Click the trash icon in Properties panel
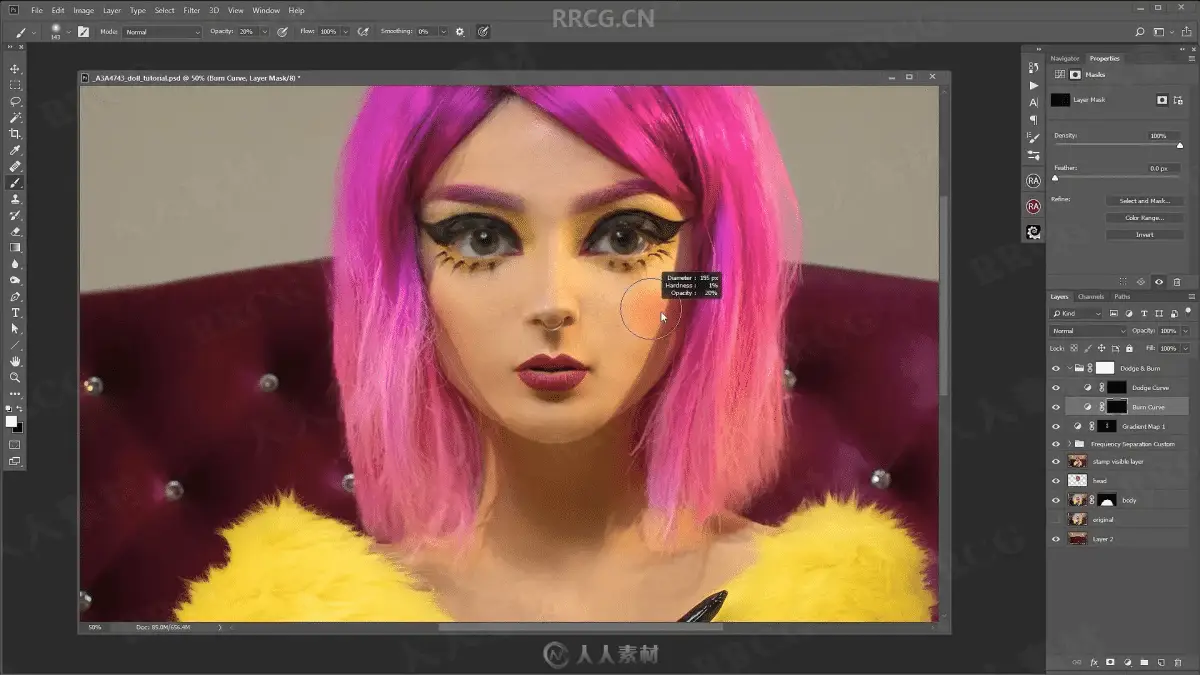1200x675 pixels. click(1177, 282)
